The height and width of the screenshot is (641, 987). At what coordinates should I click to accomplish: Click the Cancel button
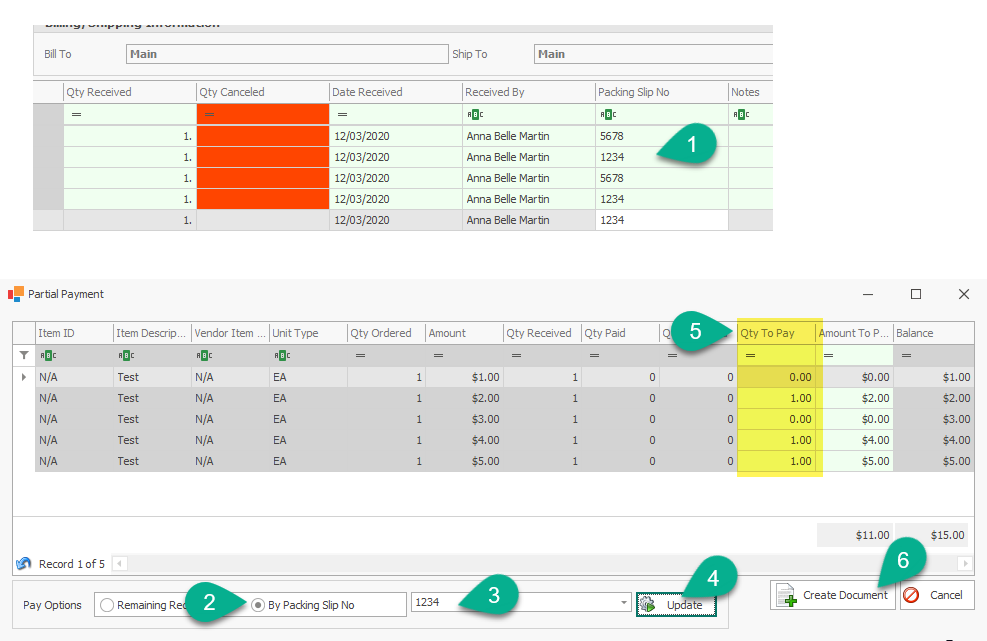[937, 595]
